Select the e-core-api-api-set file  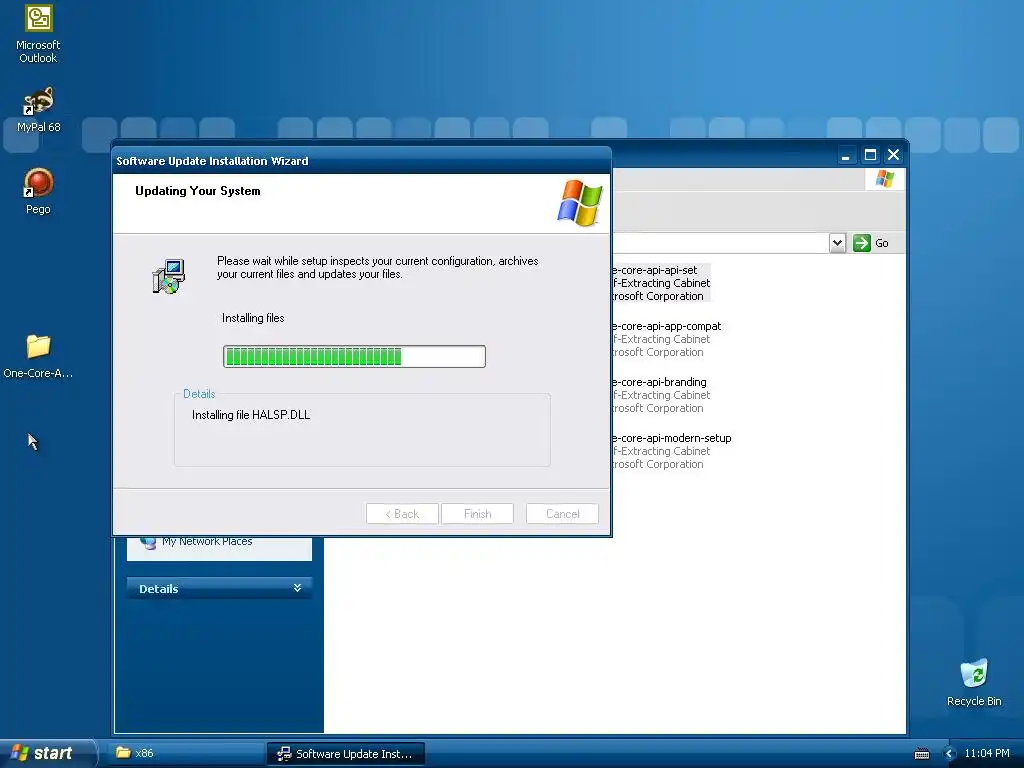tap(660, 283)
